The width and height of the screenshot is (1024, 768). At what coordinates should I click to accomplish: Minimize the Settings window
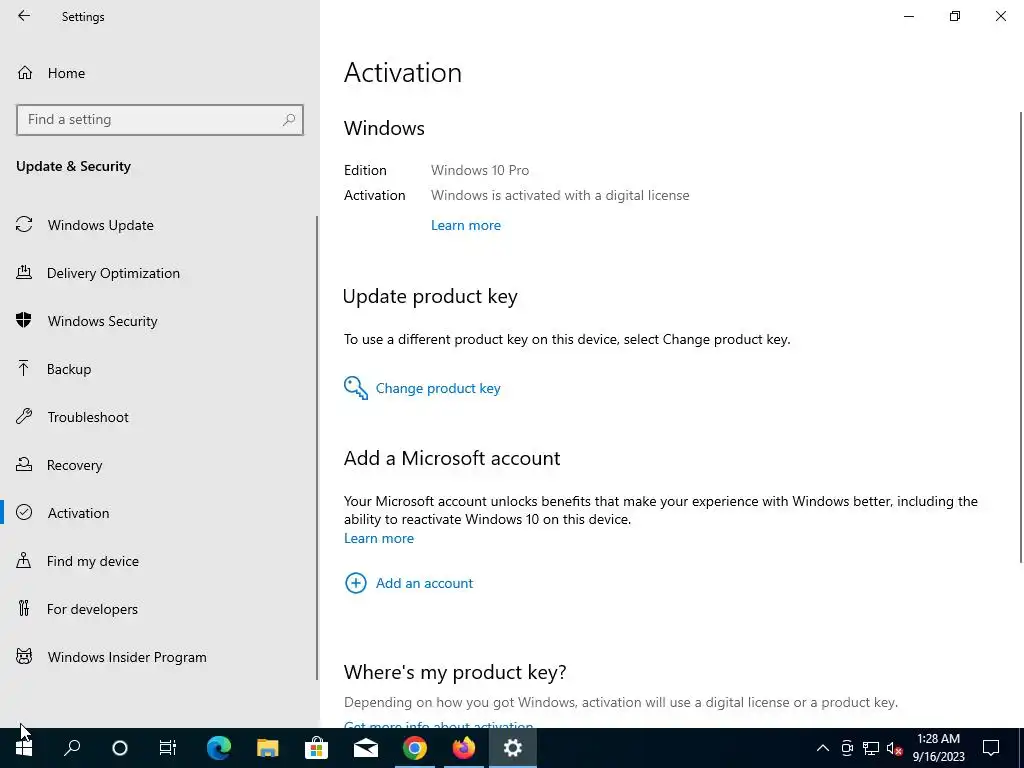pos(908,16)
